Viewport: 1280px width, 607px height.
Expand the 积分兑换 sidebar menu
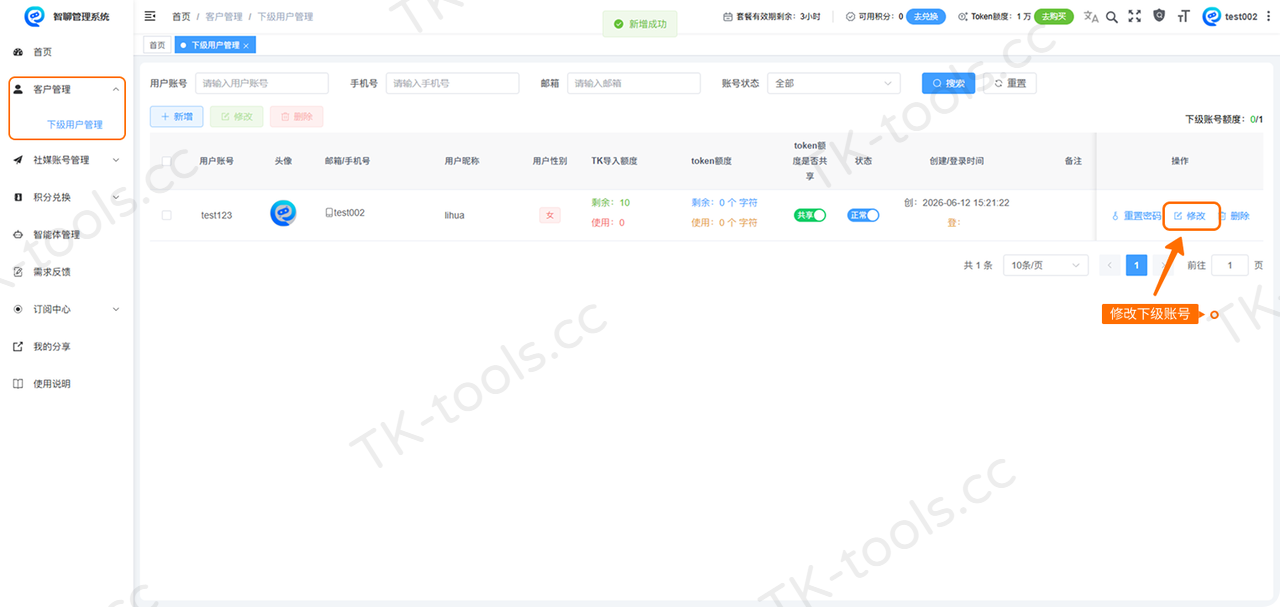[67, 197]
